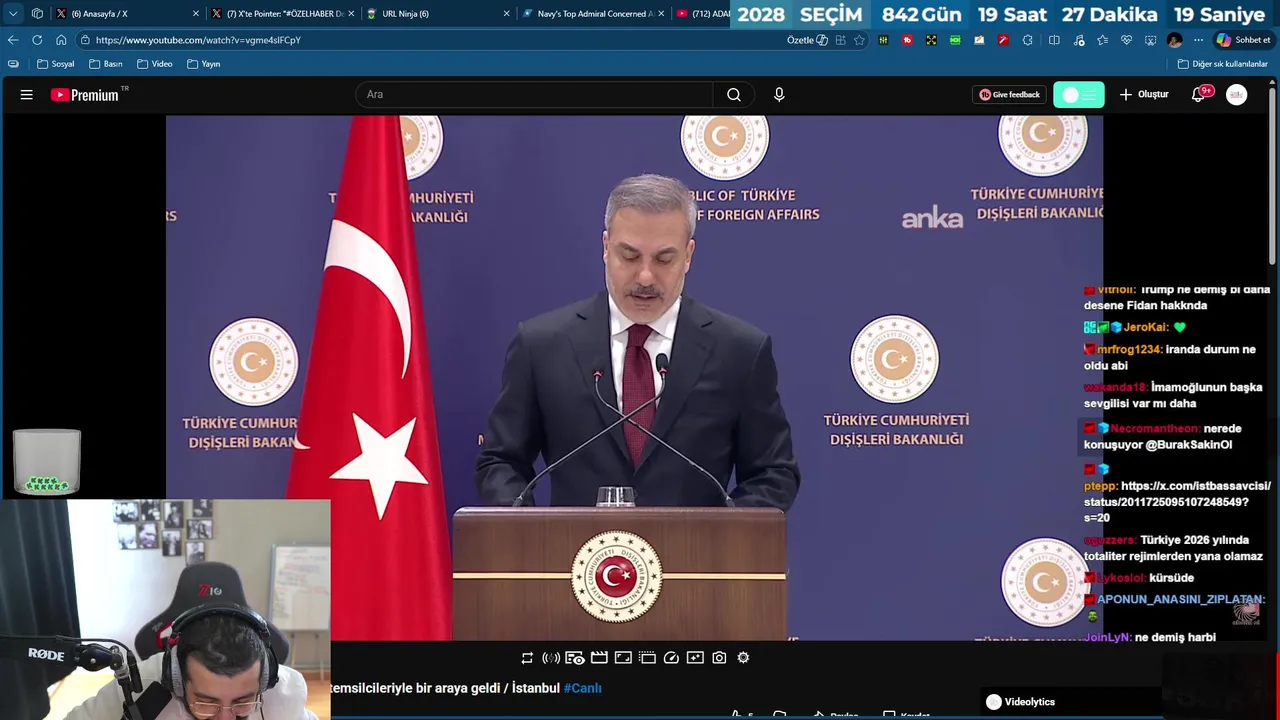The width and height of the screenshot is (1280, 720).
Task: Open the favorites list star icon
Action: [1102, 40]
